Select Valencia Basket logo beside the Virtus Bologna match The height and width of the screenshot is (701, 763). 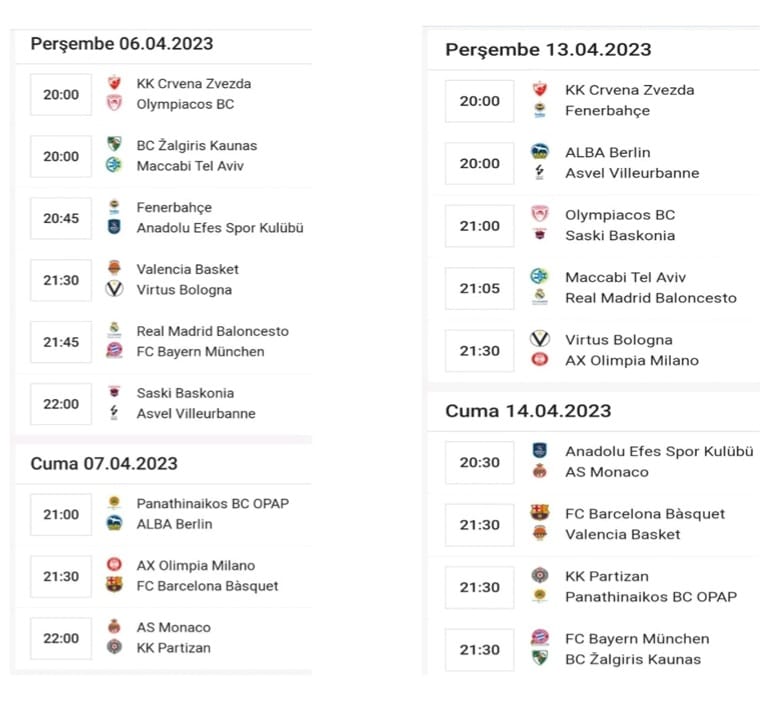point(114,269)
